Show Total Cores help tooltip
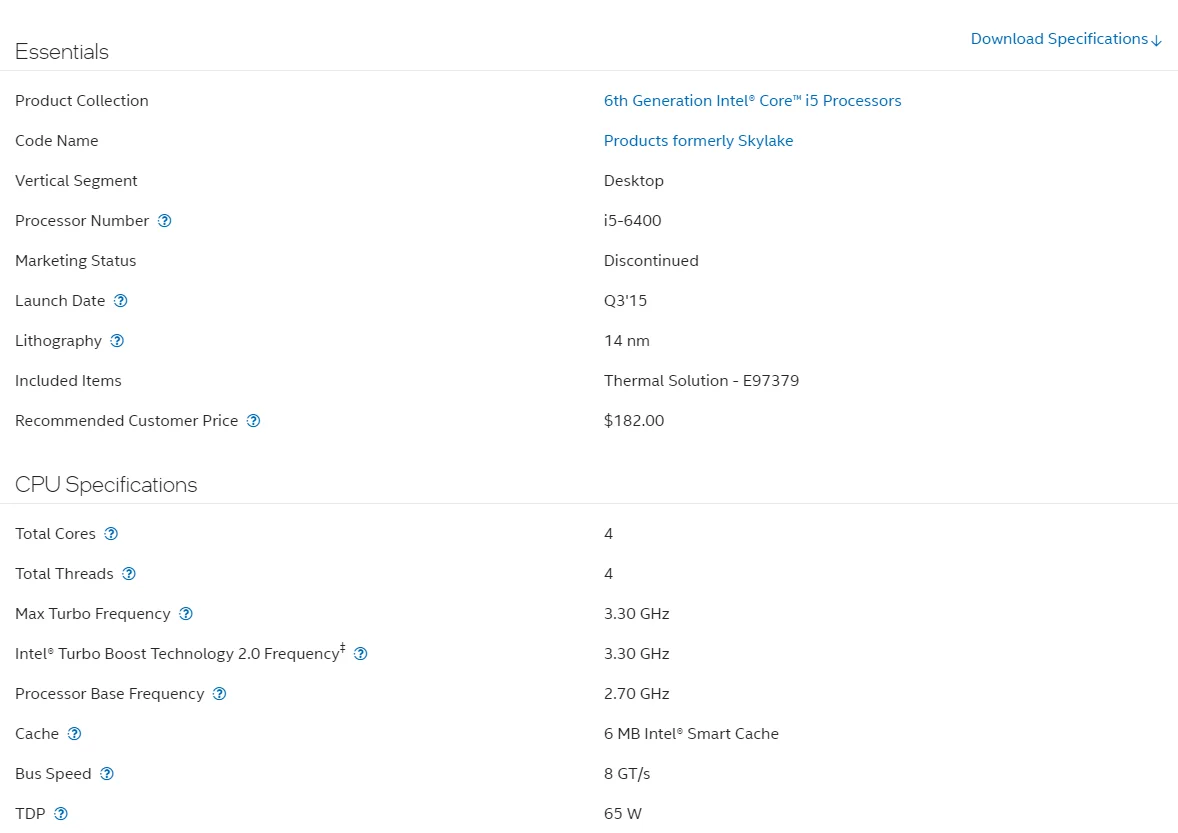Viewport: 1178px width, 833px height. (111, 534)
